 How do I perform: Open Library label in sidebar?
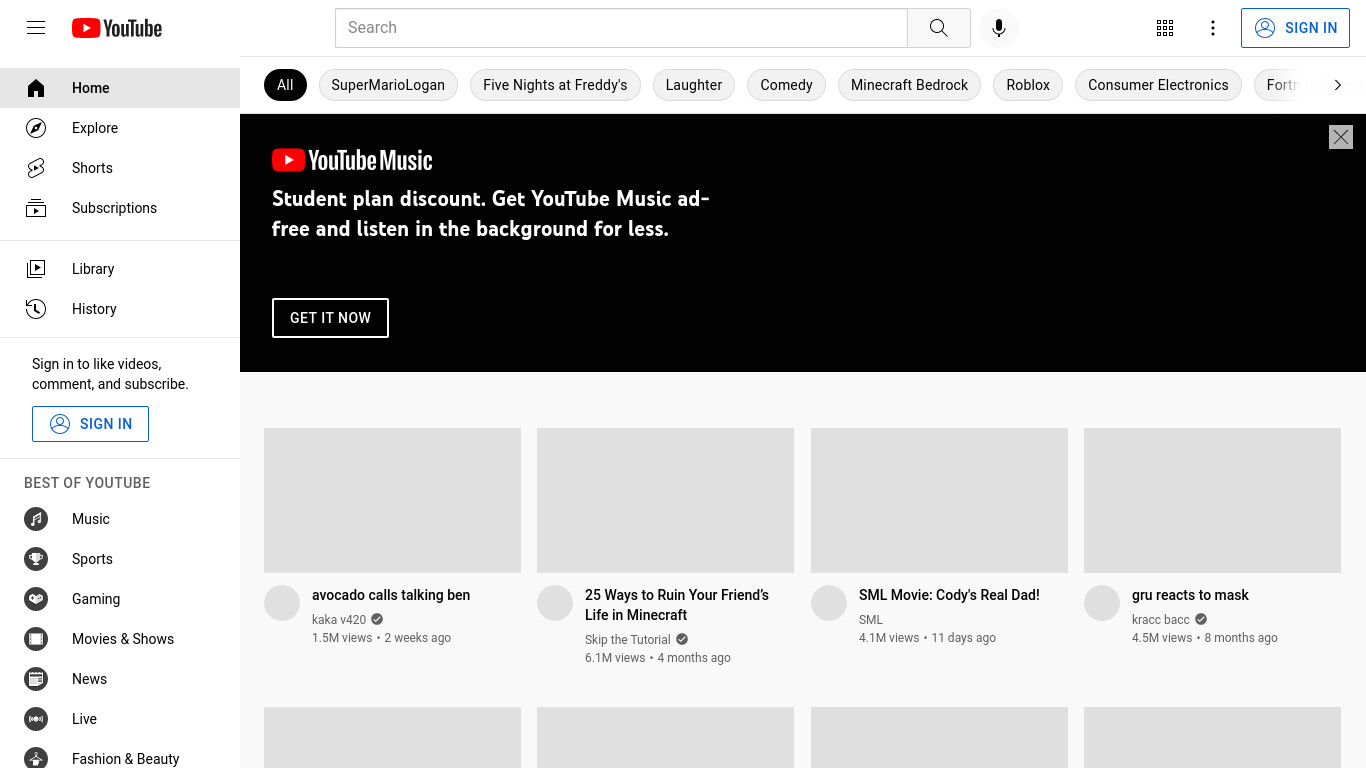click(x=93, y=269)
